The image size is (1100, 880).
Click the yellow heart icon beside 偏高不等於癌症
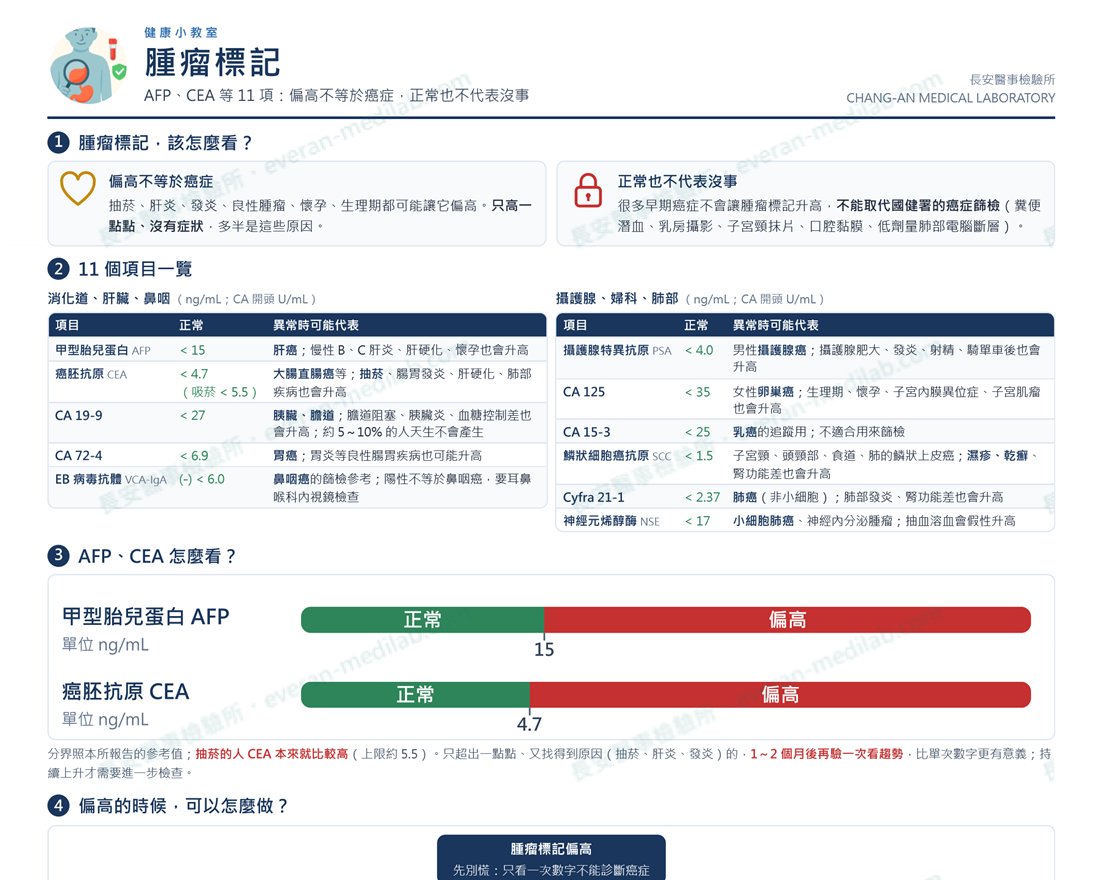[78, 188]
